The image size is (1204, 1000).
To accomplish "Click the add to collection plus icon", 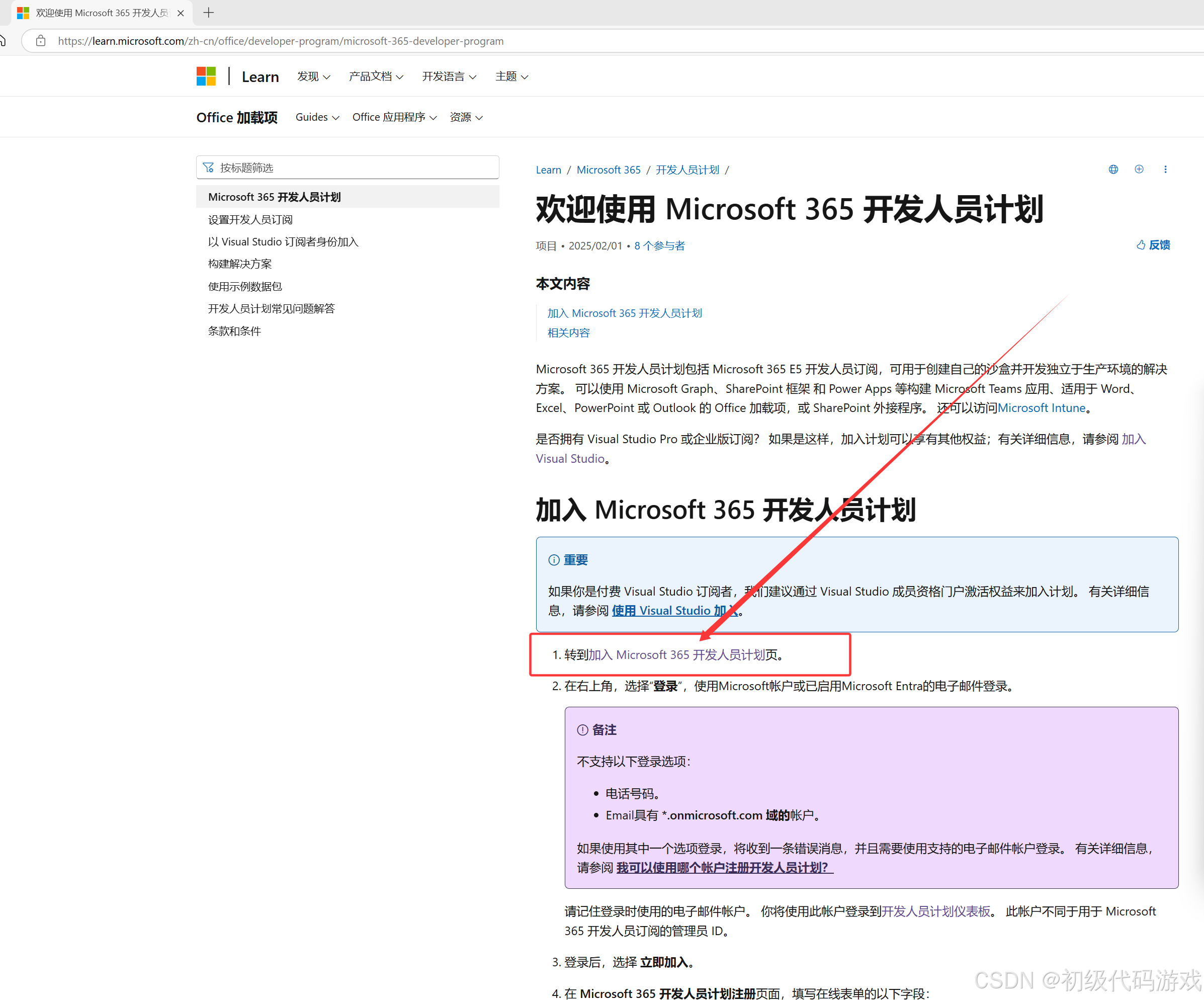I will (x=1139, y=169).
